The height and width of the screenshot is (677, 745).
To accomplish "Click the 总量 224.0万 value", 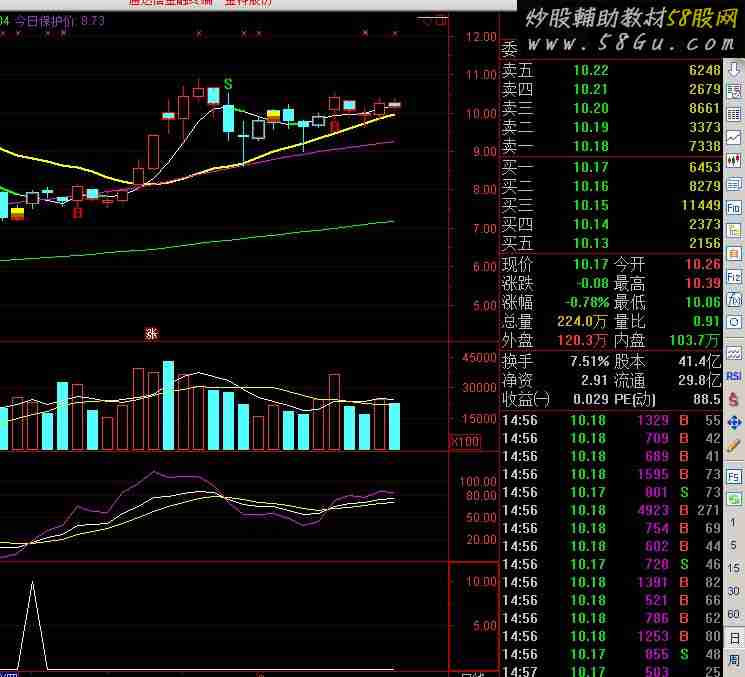I will (582, 322).
